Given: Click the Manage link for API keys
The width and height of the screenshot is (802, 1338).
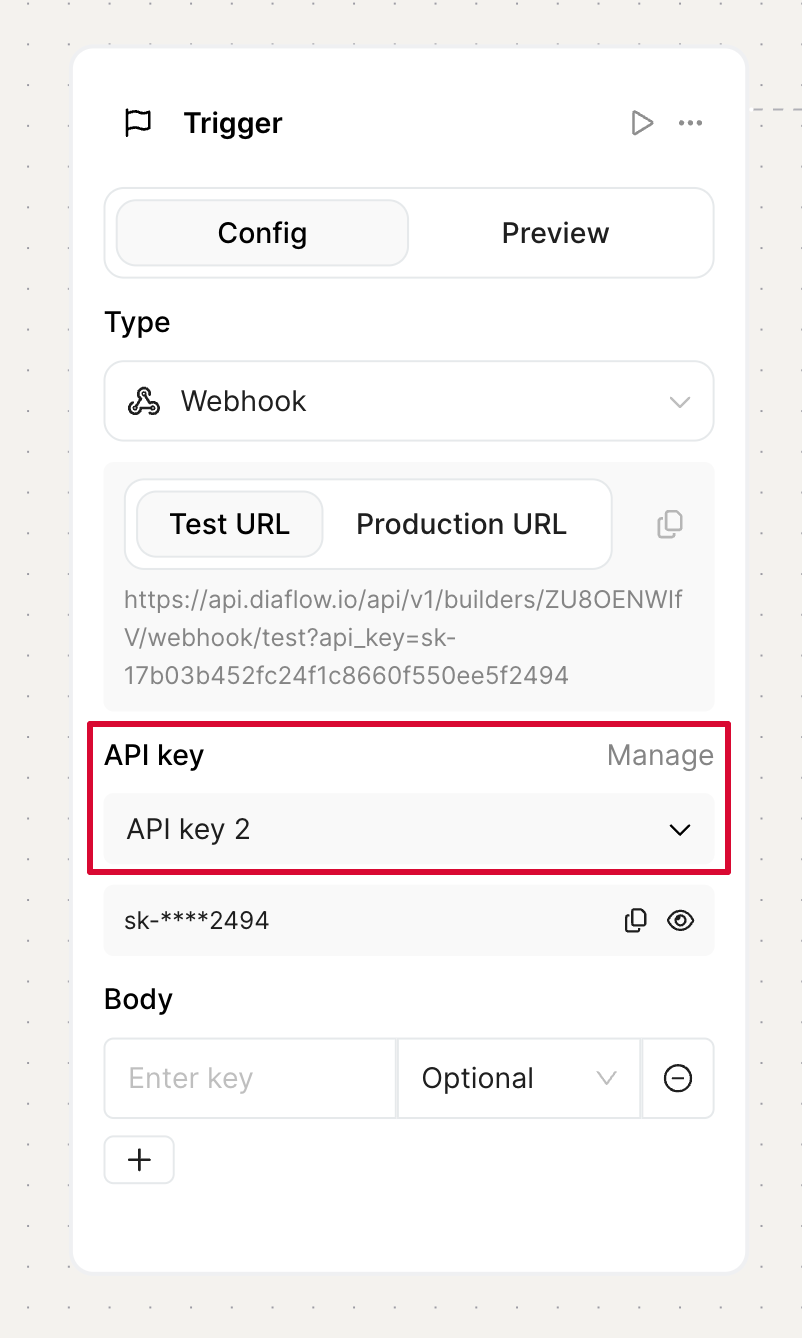Looking at the screenshot, I should [660, 755].
